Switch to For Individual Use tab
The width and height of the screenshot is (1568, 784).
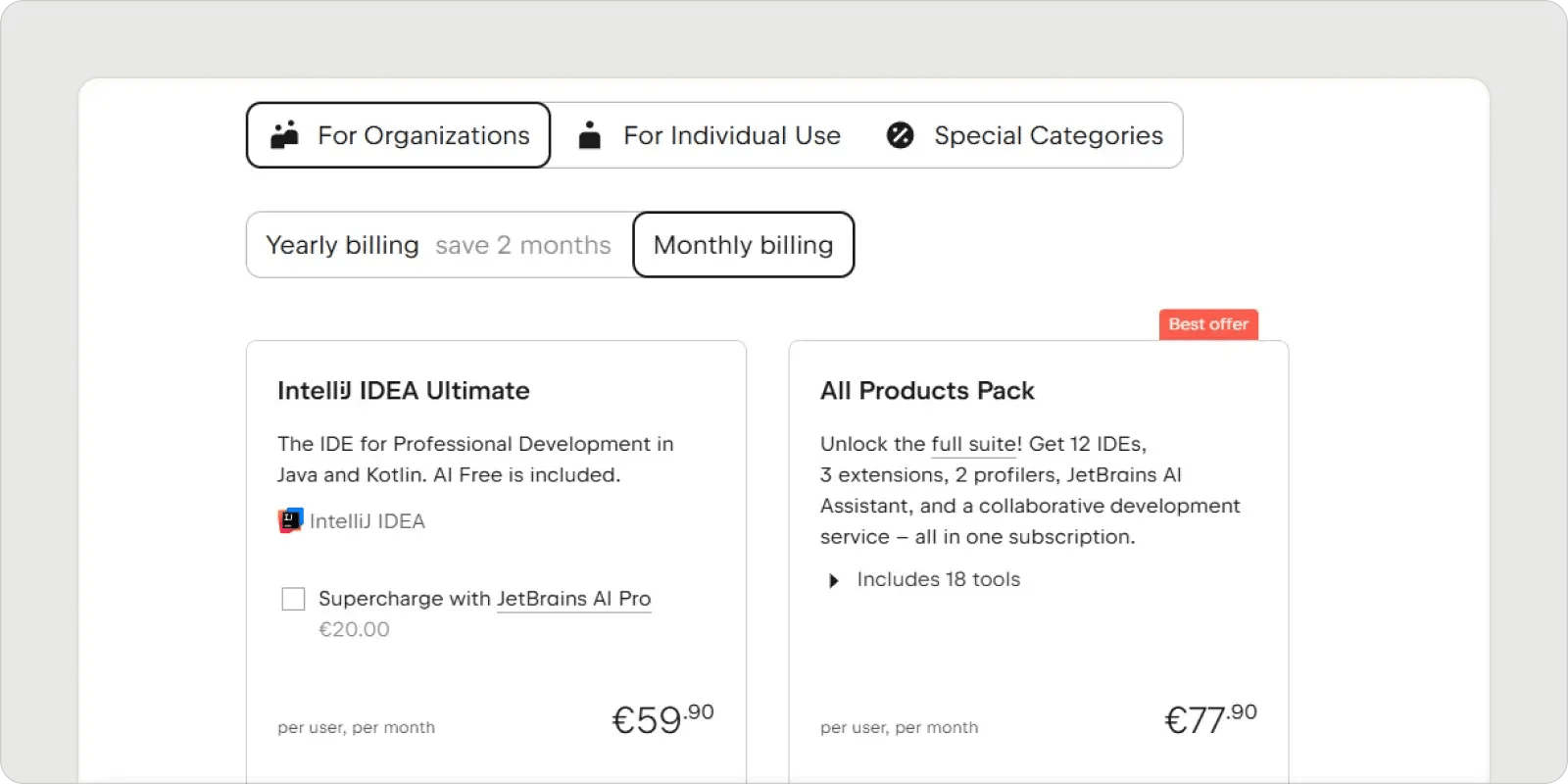pos(710,135)
